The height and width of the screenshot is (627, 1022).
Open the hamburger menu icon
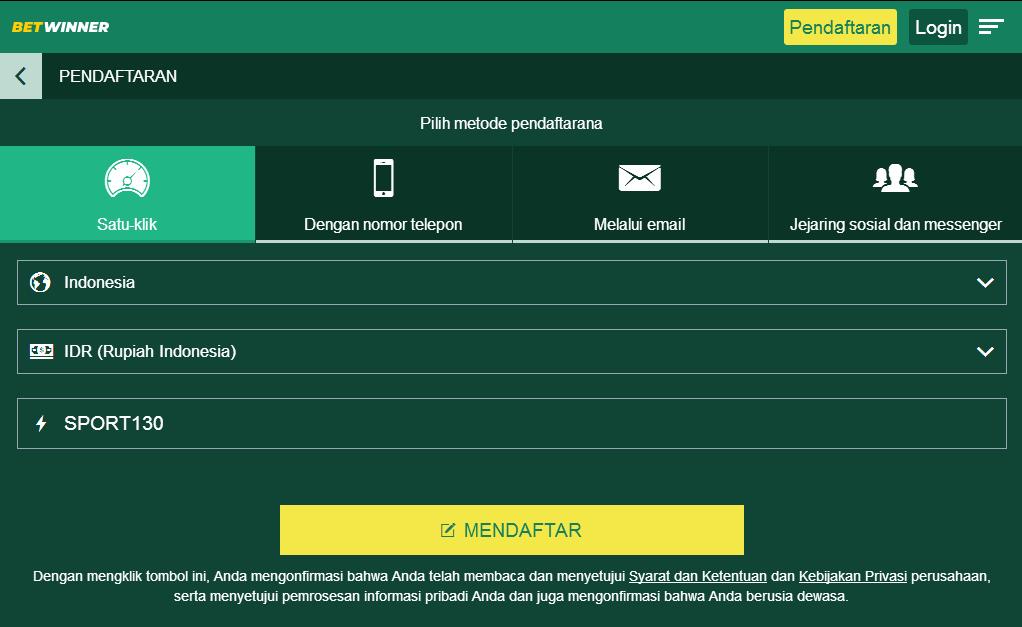click(991, 27)
